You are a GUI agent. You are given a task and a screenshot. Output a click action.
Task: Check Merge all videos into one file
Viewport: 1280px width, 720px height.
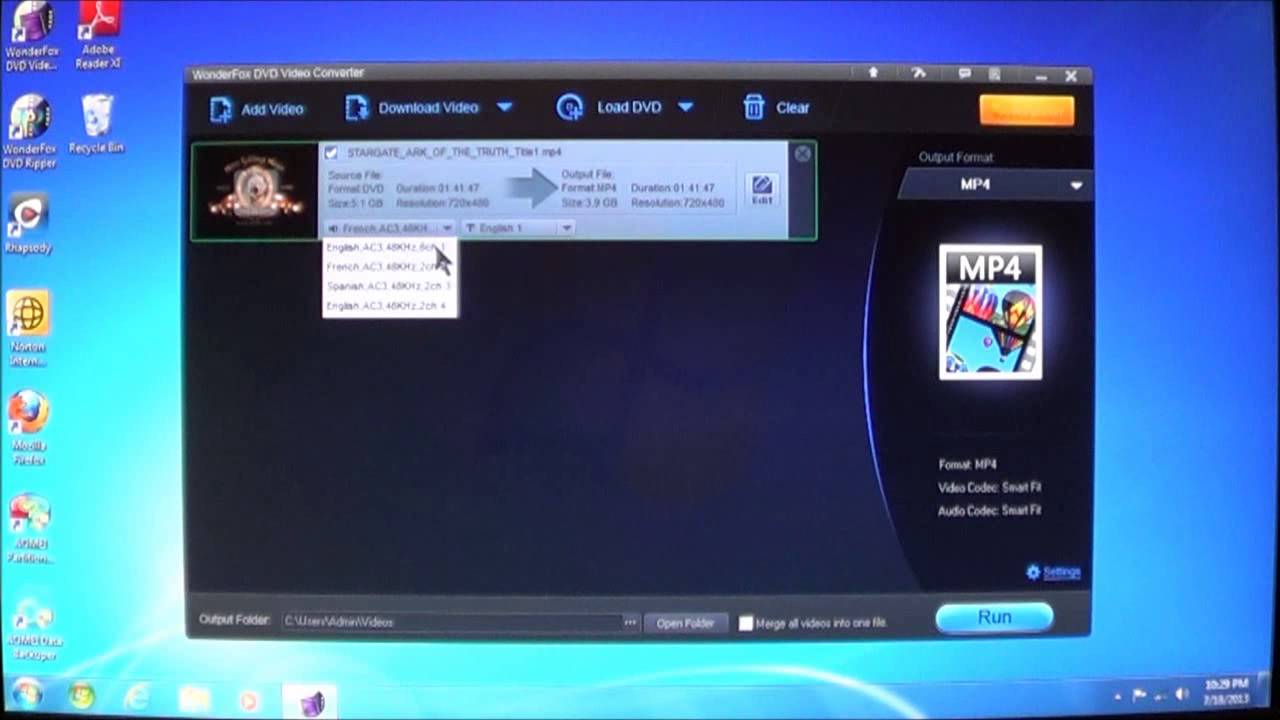745,623
